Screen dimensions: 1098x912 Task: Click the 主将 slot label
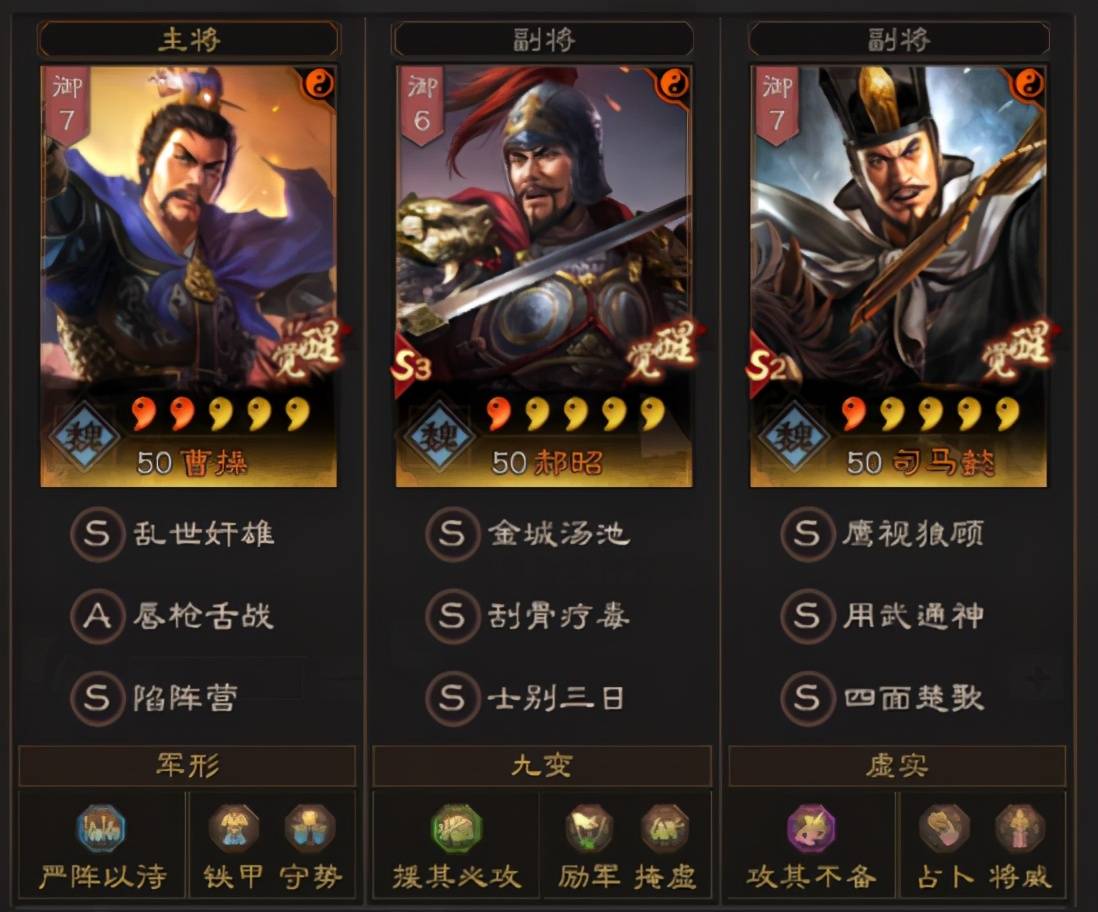(x=189, y=39)
